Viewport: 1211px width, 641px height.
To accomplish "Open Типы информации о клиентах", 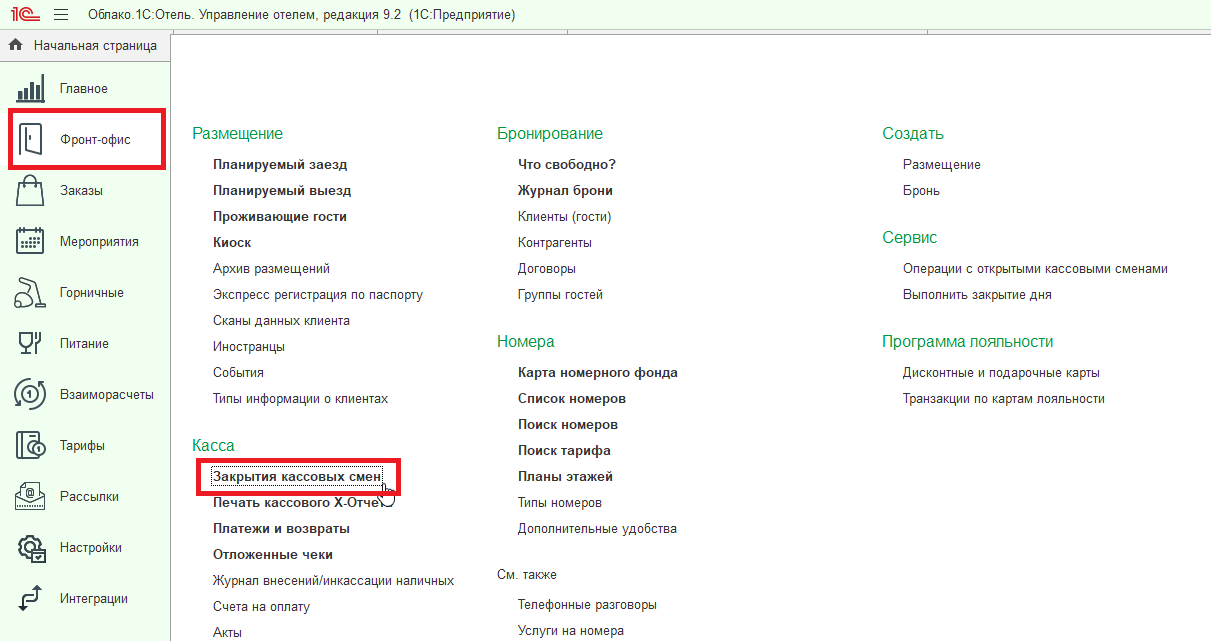I will tap(300, 399).
